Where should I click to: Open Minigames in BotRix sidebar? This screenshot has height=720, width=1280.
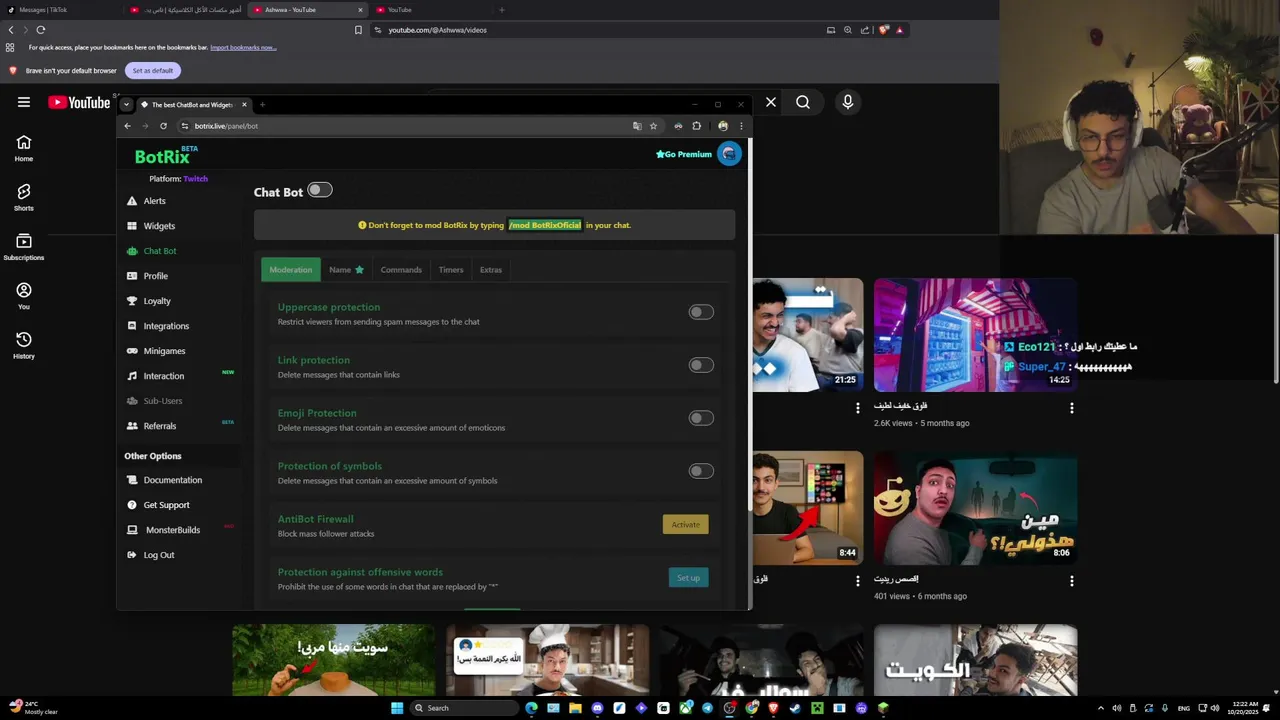tap(155, 351)
